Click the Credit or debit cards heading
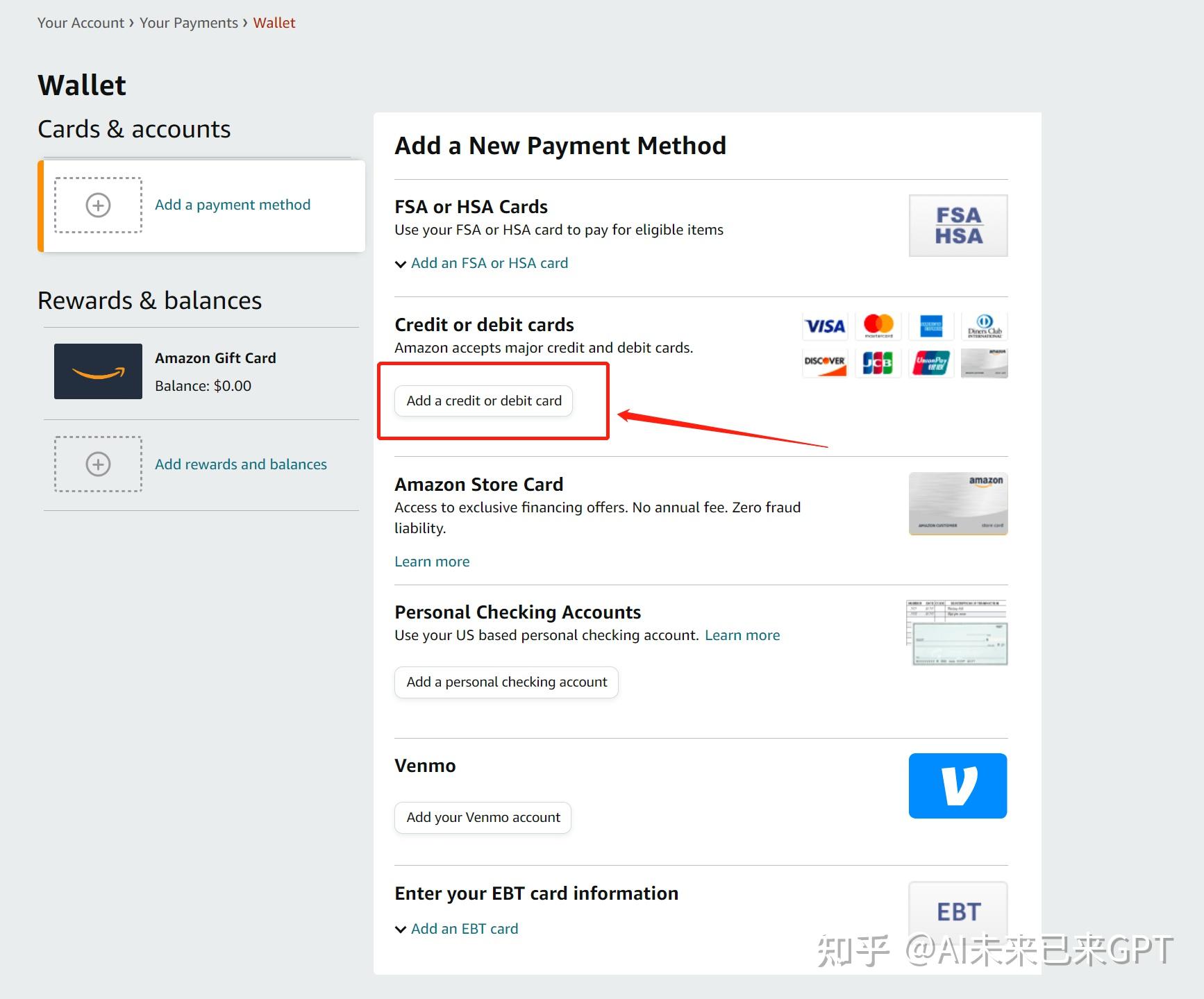1204x999 pixels. click(484, 325)
